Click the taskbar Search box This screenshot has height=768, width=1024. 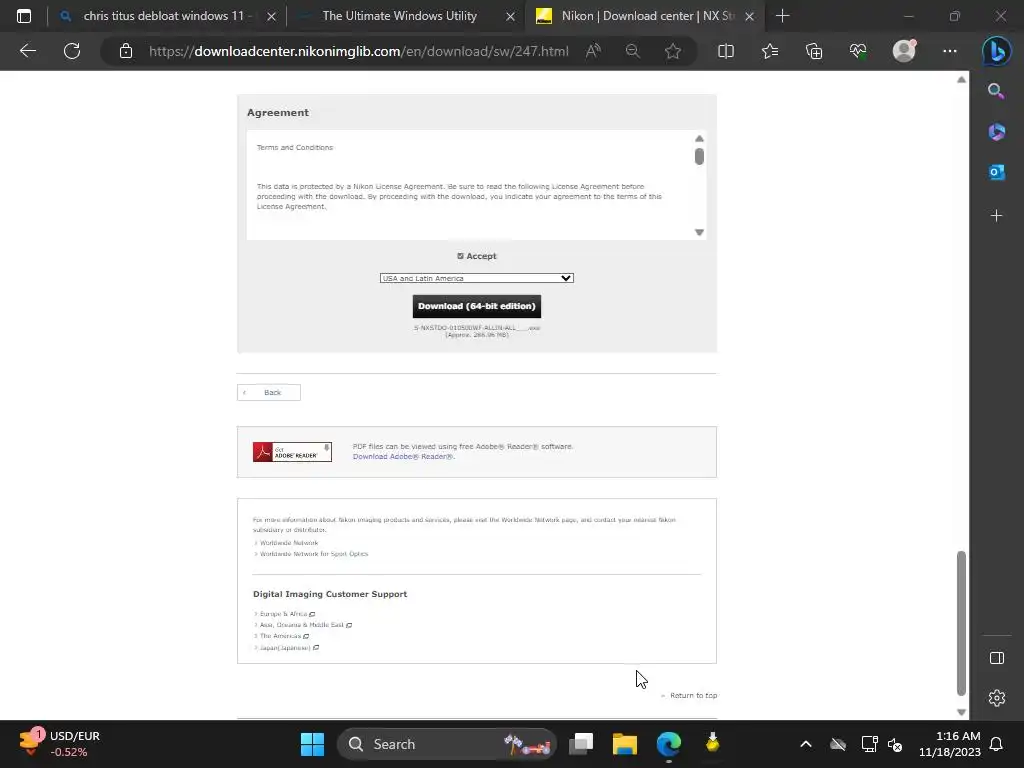tap(447, 744)
